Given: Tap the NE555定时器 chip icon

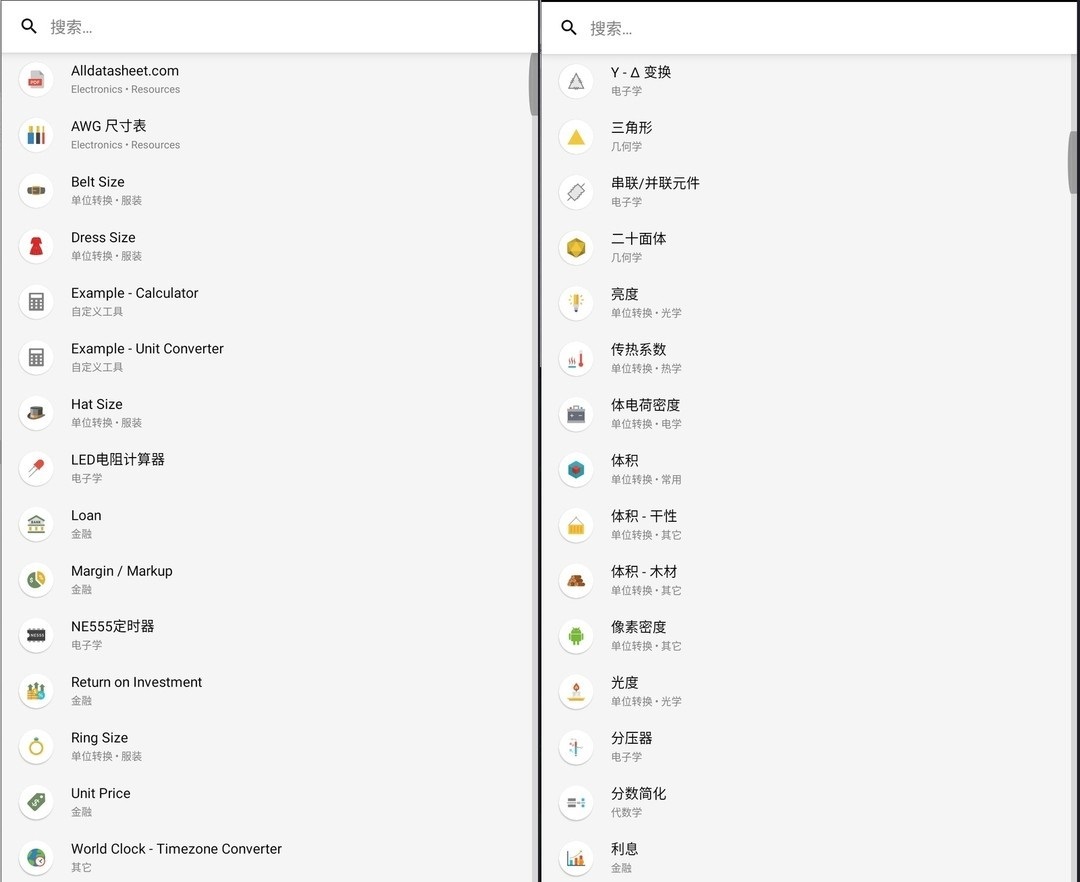Looking at the screenshot, I should click(36, 635).
